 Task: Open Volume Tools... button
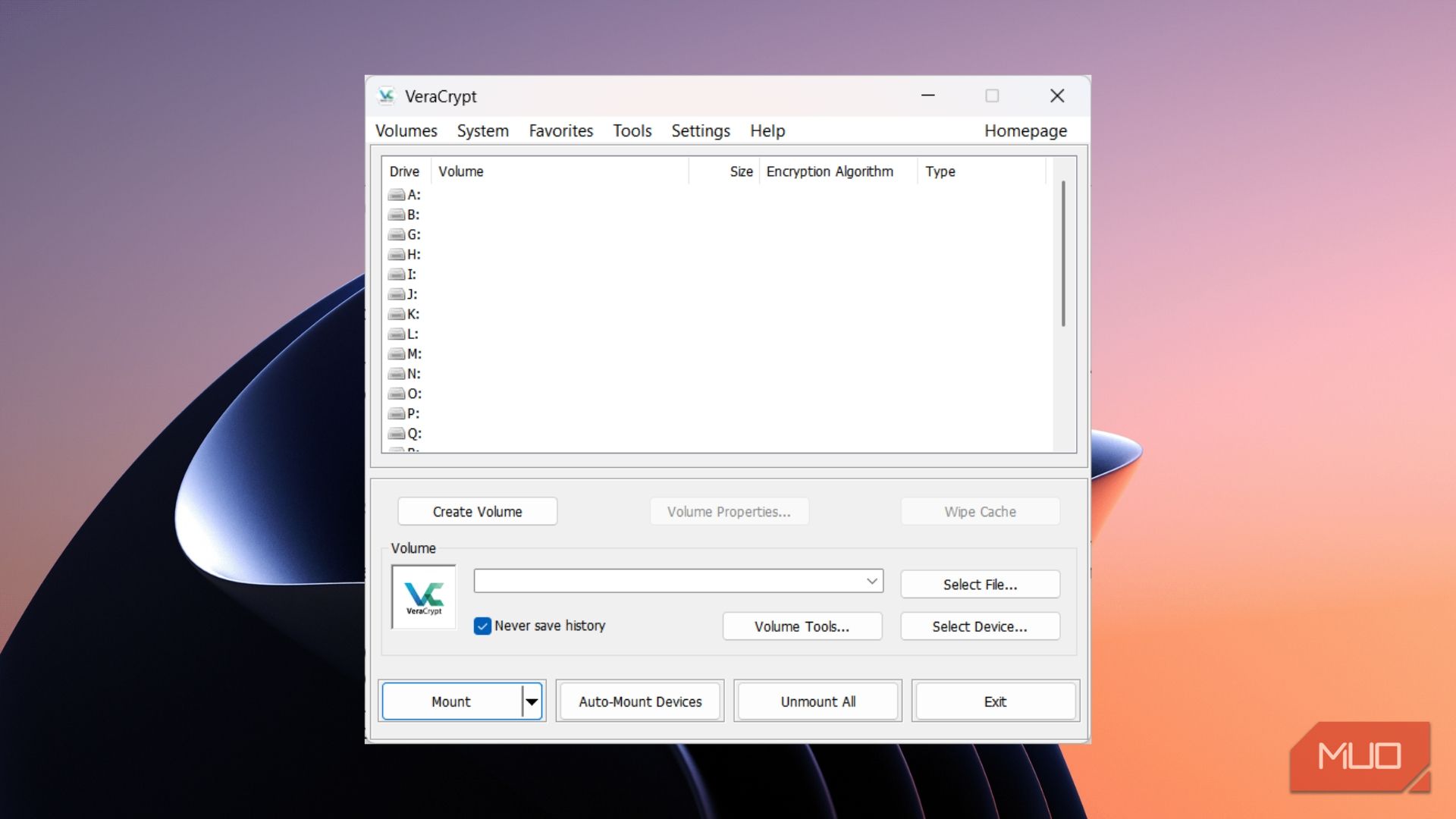(802, 626)
